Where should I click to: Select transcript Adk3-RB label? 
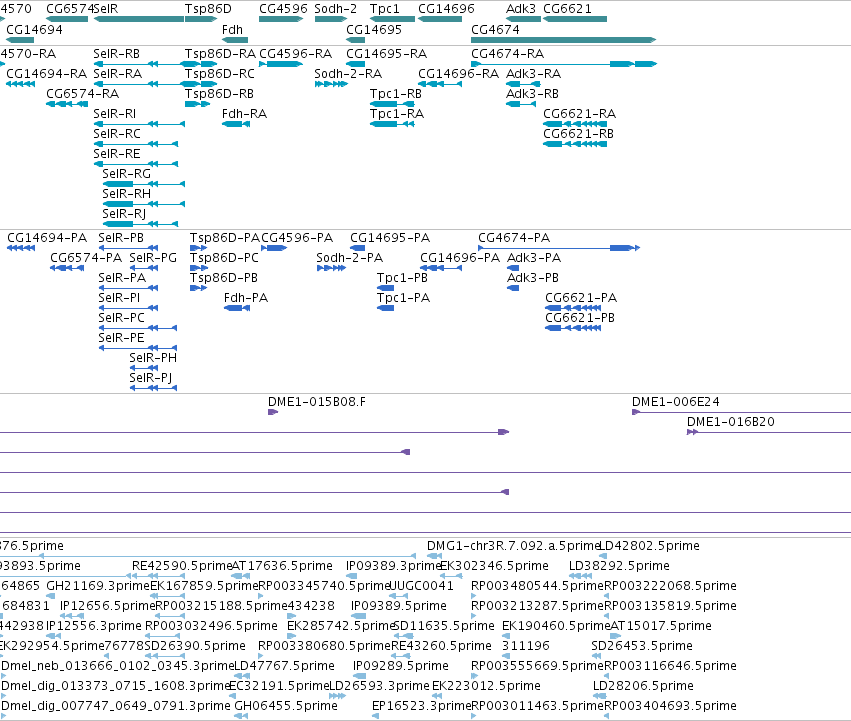pyautogui.click(x=532, y=94)
